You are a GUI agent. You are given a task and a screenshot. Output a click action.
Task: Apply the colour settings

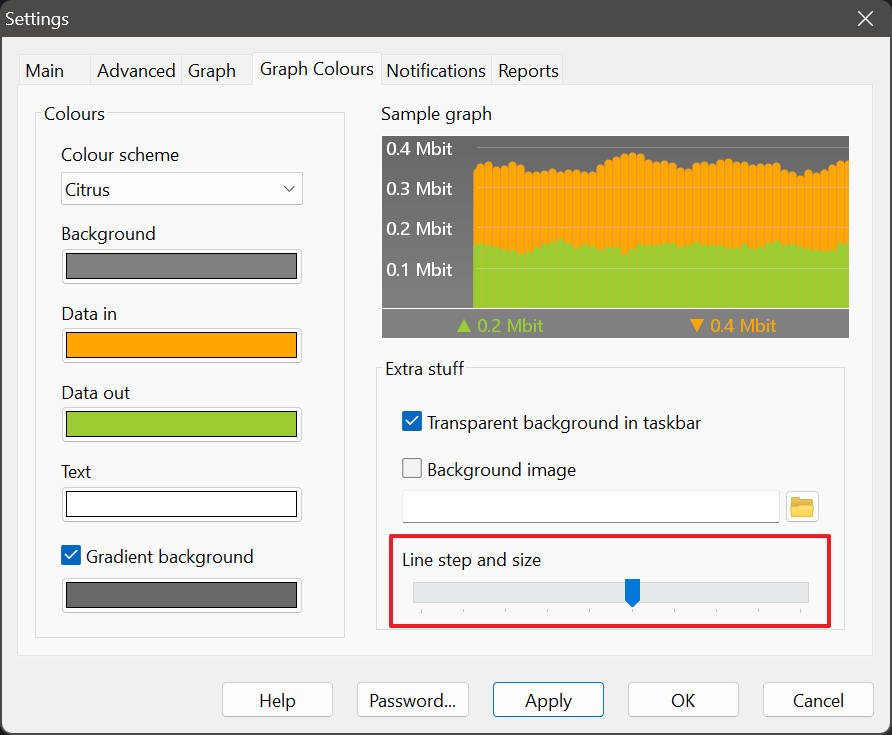pyautogui.click(x=548, y=700)
